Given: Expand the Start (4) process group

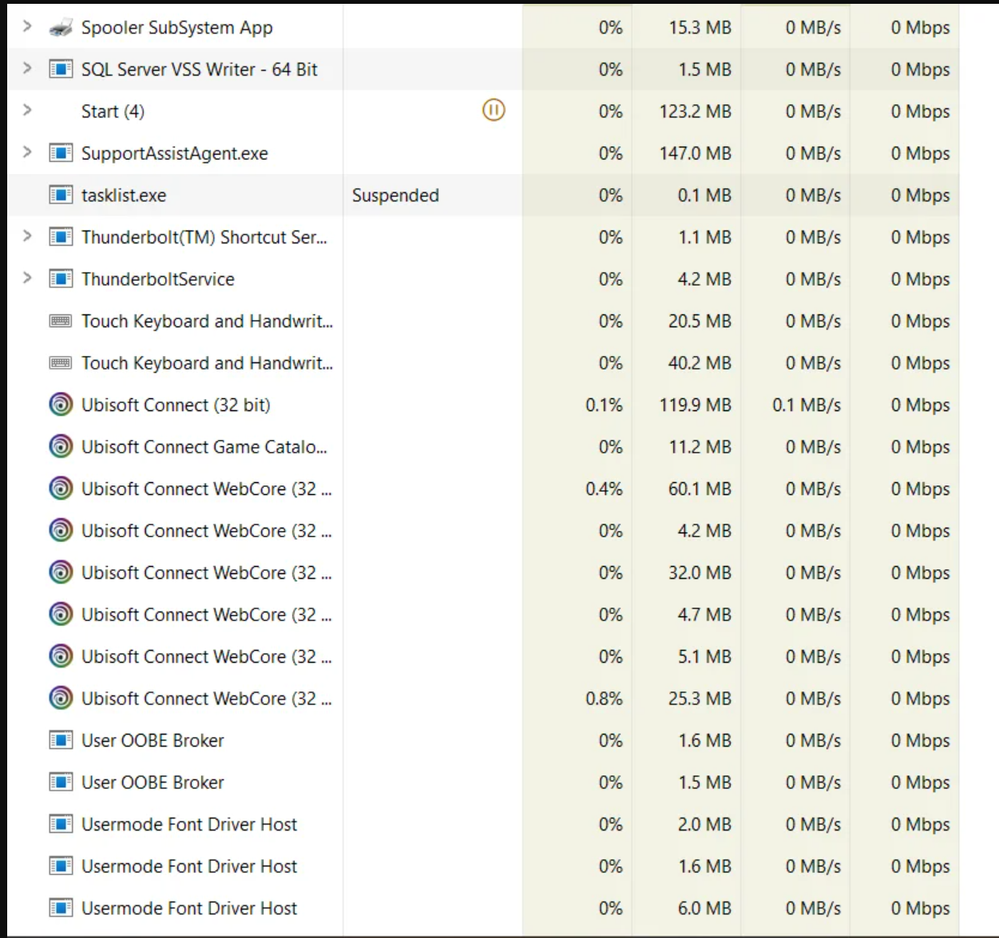Looking at the screenshot, I should point(27,111).
